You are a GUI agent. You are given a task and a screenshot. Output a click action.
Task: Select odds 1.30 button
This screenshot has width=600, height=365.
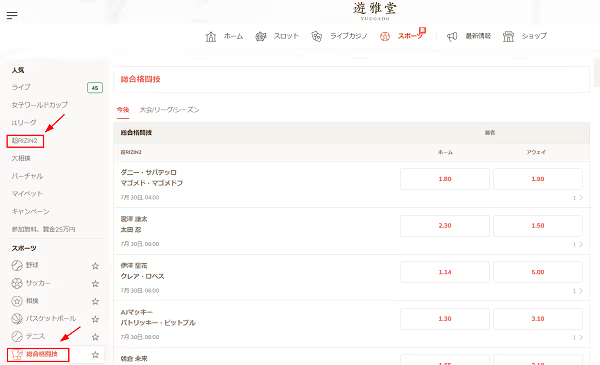point(445,319)
